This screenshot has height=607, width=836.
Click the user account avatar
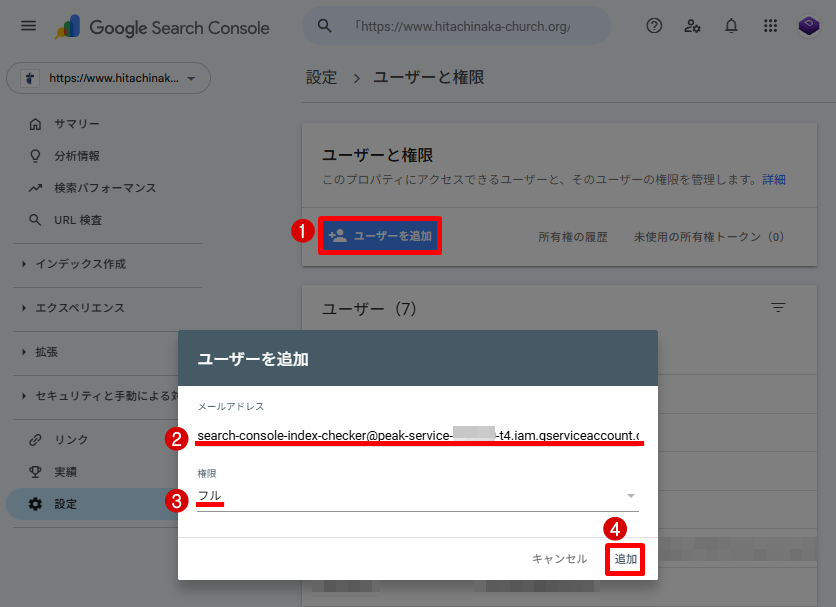[x=808, y=26]
